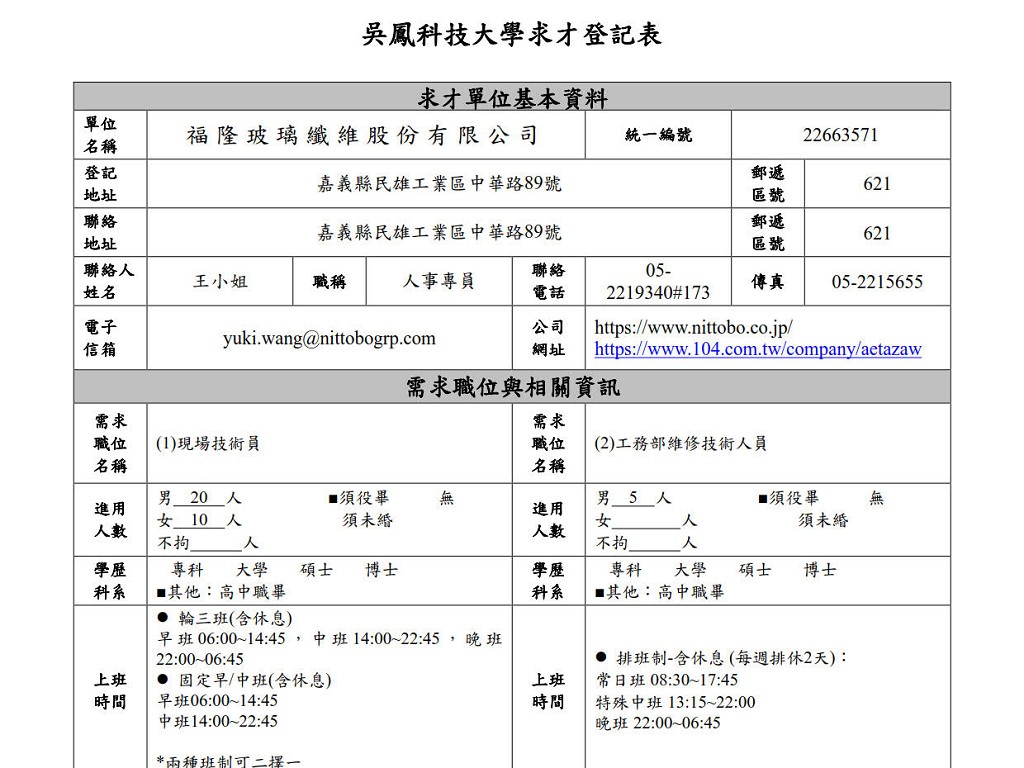Open the 104.com.tw company page link
The height and width of the screenshot is (768, 1024).
click(757, 349)
